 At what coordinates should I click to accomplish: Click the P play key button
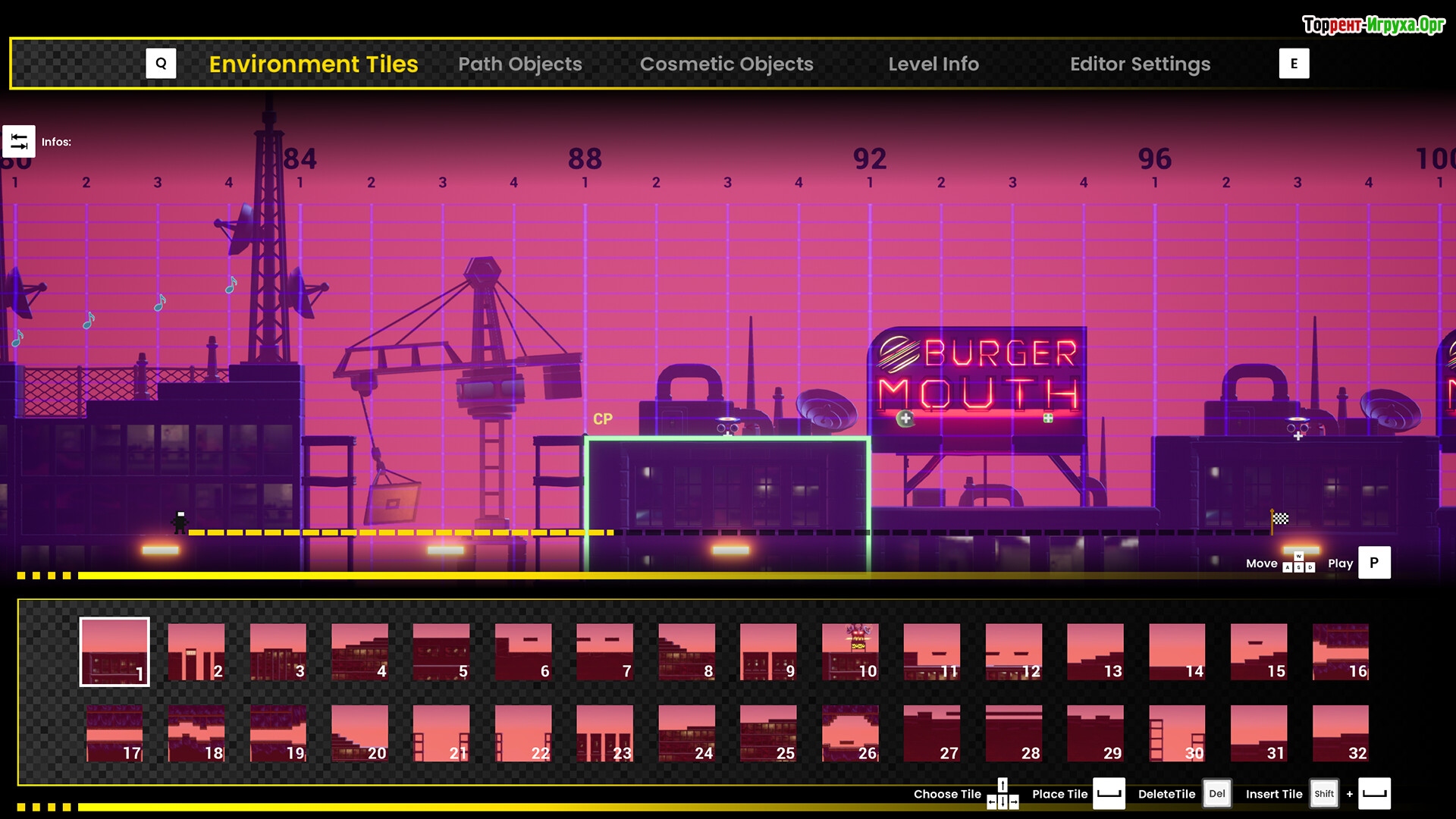click(x=1374, y=563)
